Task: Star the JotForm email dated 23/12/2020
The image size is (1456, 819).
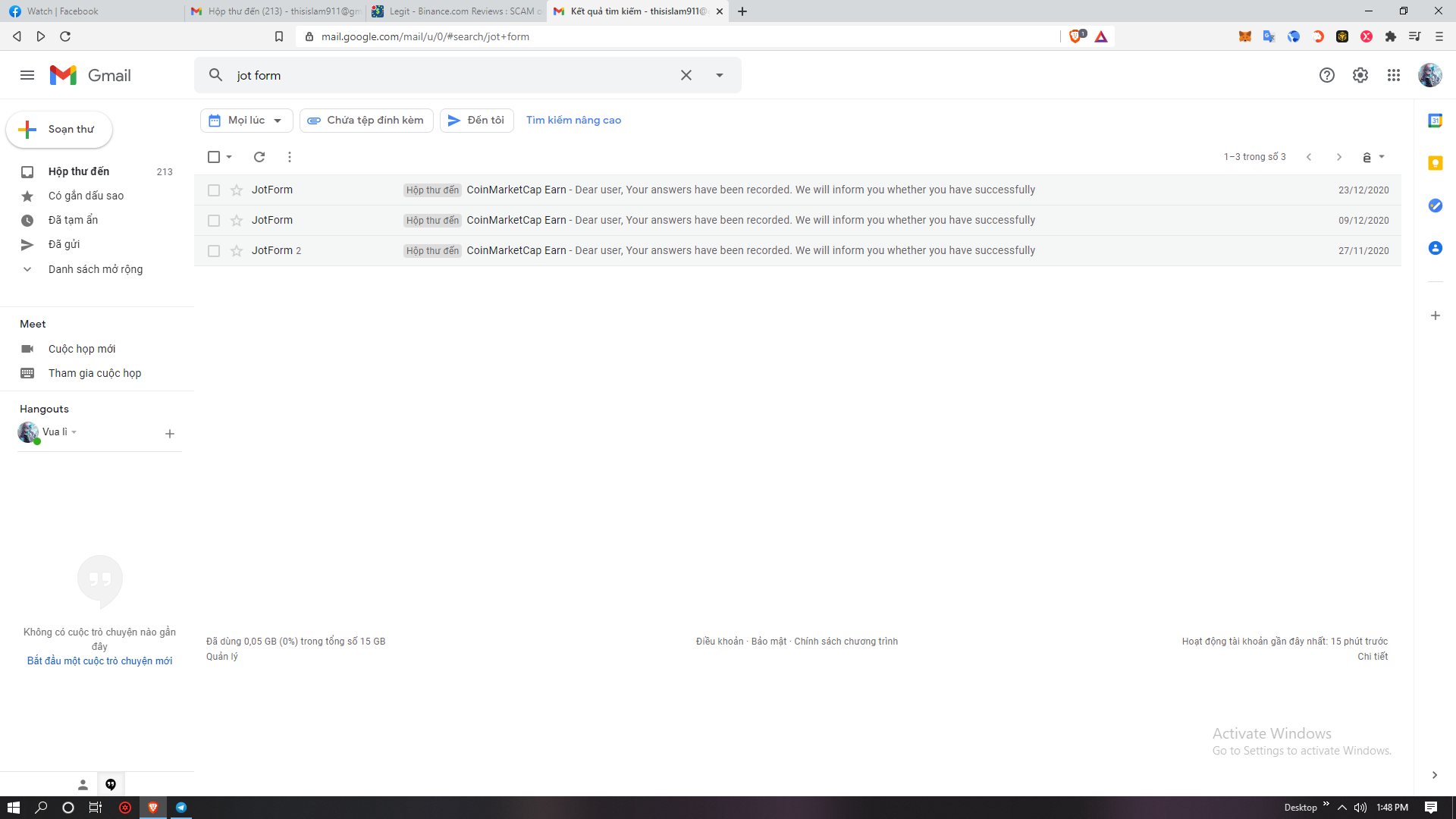Action: pyautogui.click(x=237, y=190)
